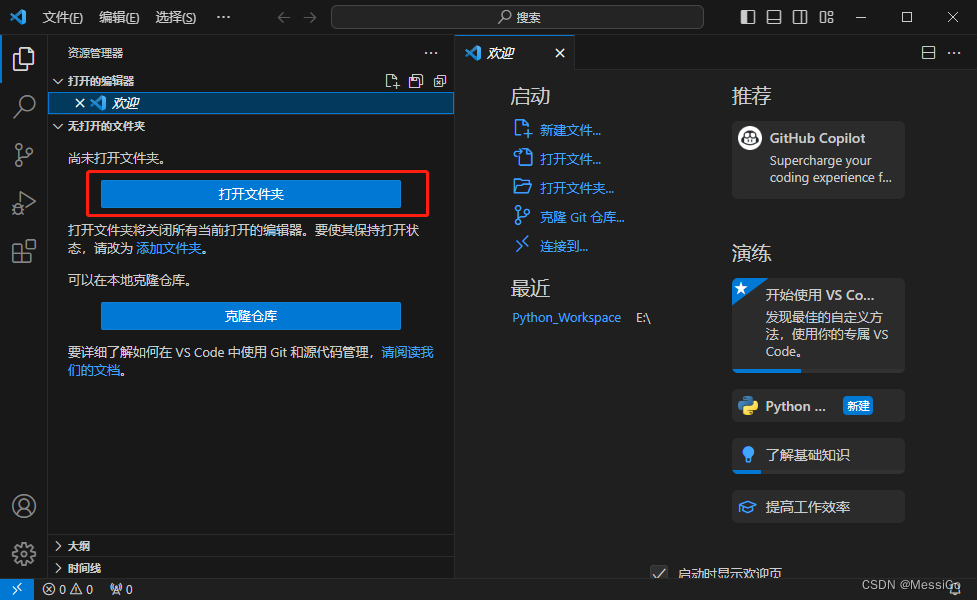This screenshot has height=600, width=977.
Task: Expand the 时间线 section
Action: pyautogui.click(x=58, y=568)
